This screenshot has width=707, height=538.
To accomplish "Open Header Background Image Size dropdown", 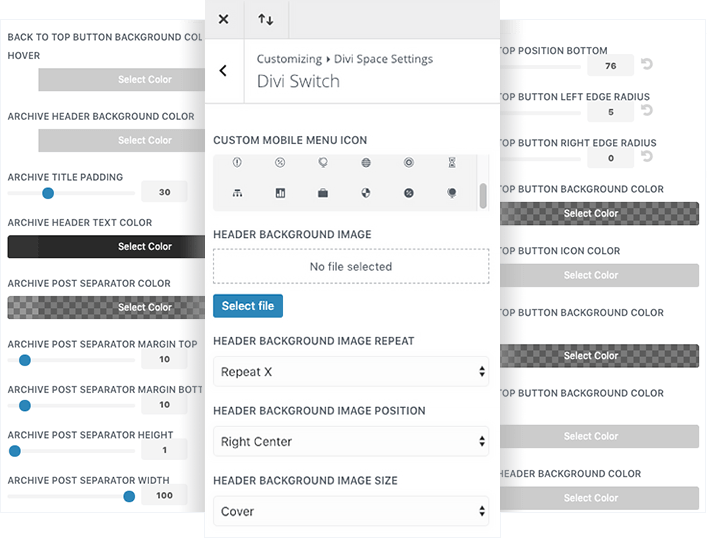I will pos(351,511).
